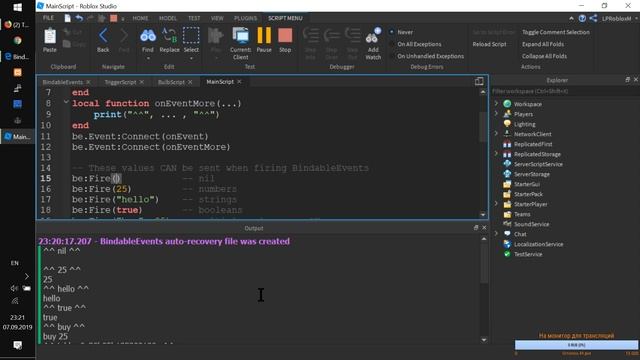The height and width of the screenshot is (360, 640).
Task: Select Workspace in Explorer
Action: [528, 104]
